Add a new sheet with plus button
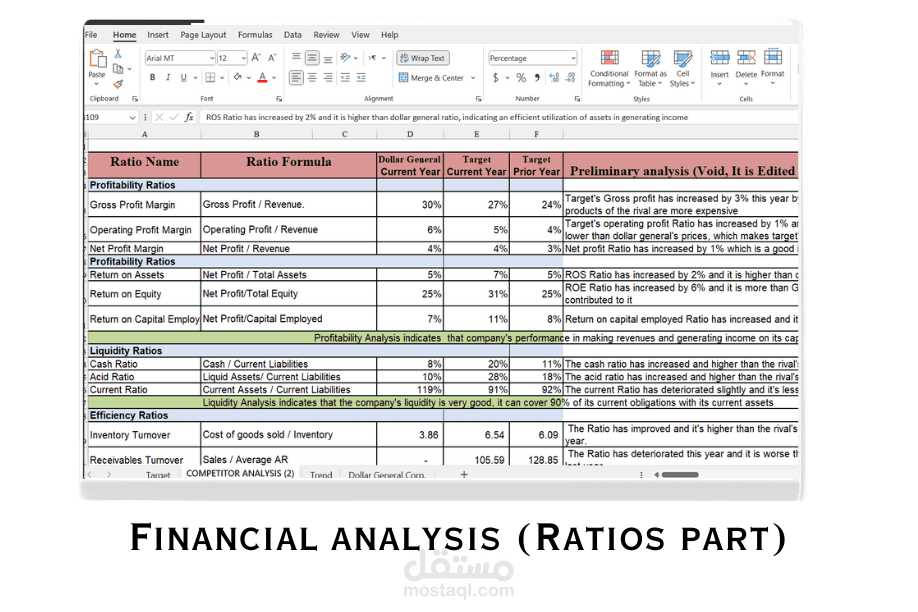Image resolution: width=918 pixels, height=612 pixels. (464, 474)
